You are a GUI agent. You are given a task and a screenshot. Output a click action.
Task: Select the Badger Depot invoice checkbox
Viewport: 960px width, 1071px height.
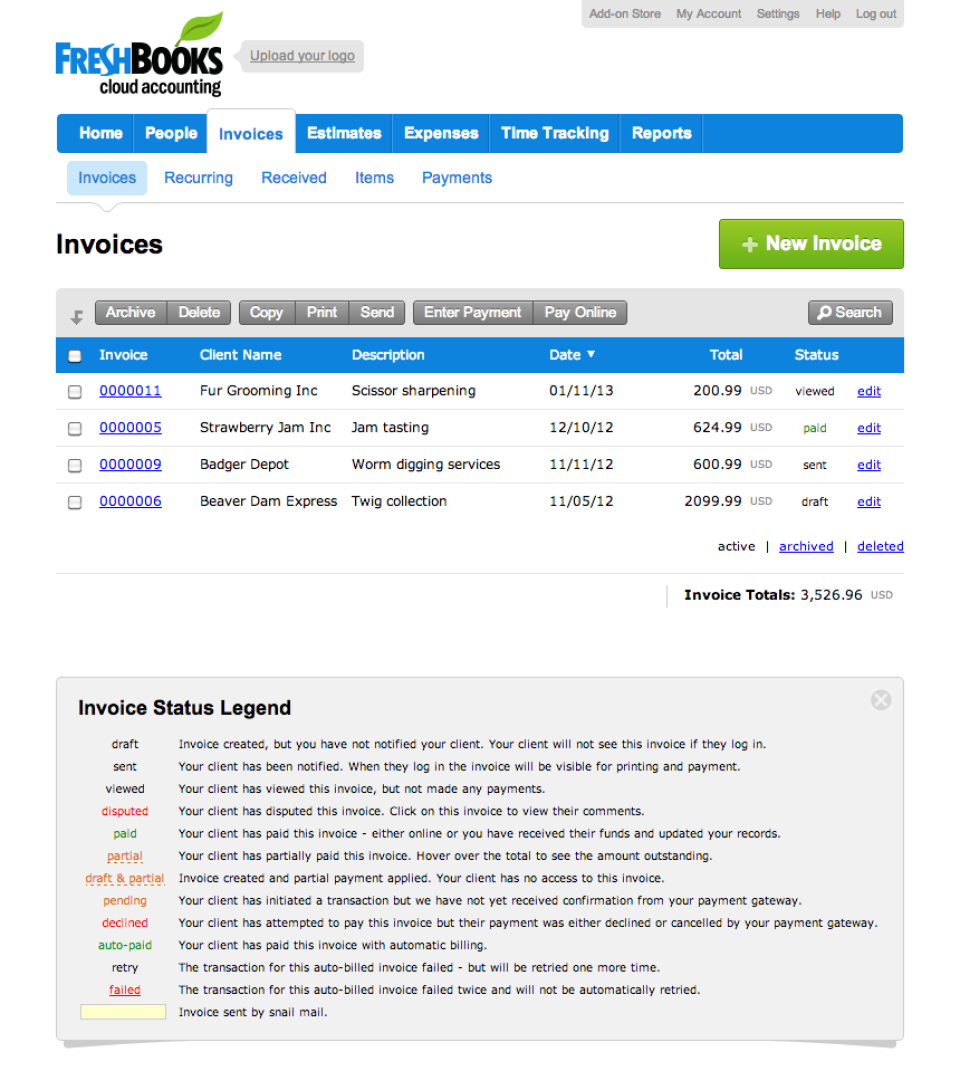75,466
